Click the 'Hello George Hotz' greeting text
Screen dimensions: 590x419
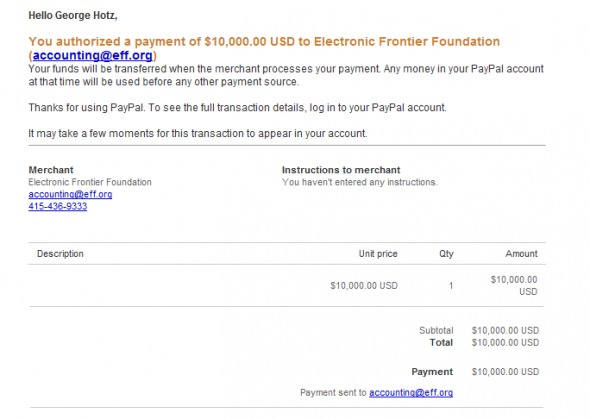[73, 15]
